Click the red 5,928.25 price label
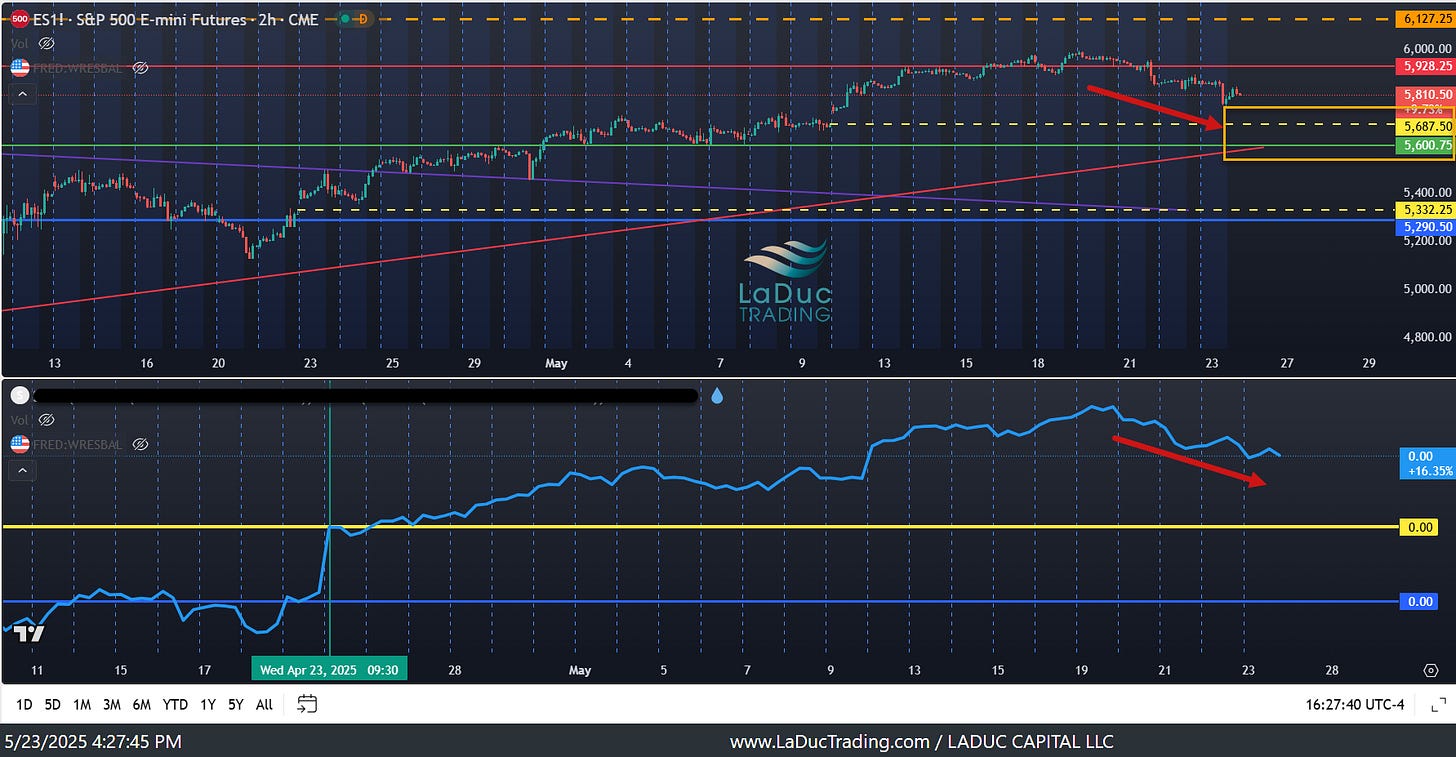The width and height of the screenshot is (1456, 757). point(1424,66)
